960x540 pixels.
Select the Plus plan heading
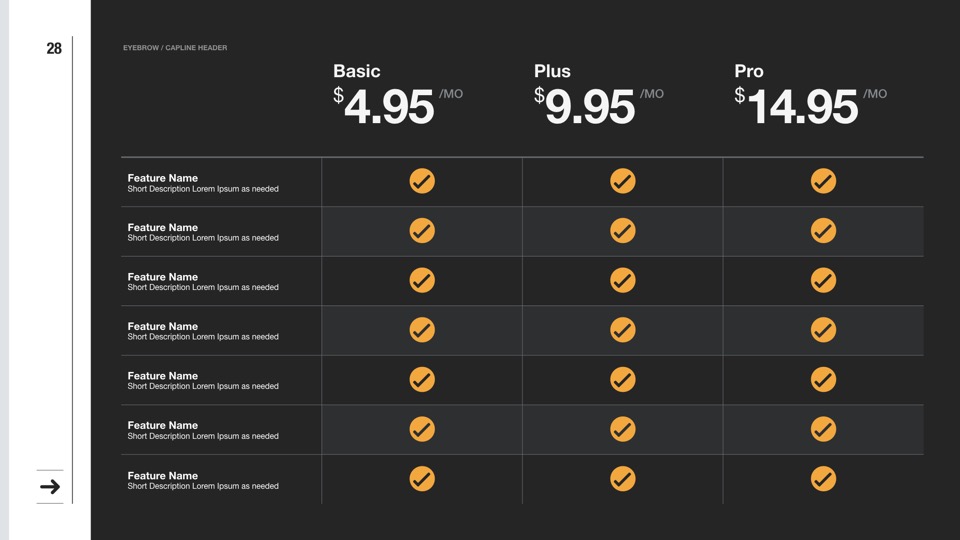552,71
